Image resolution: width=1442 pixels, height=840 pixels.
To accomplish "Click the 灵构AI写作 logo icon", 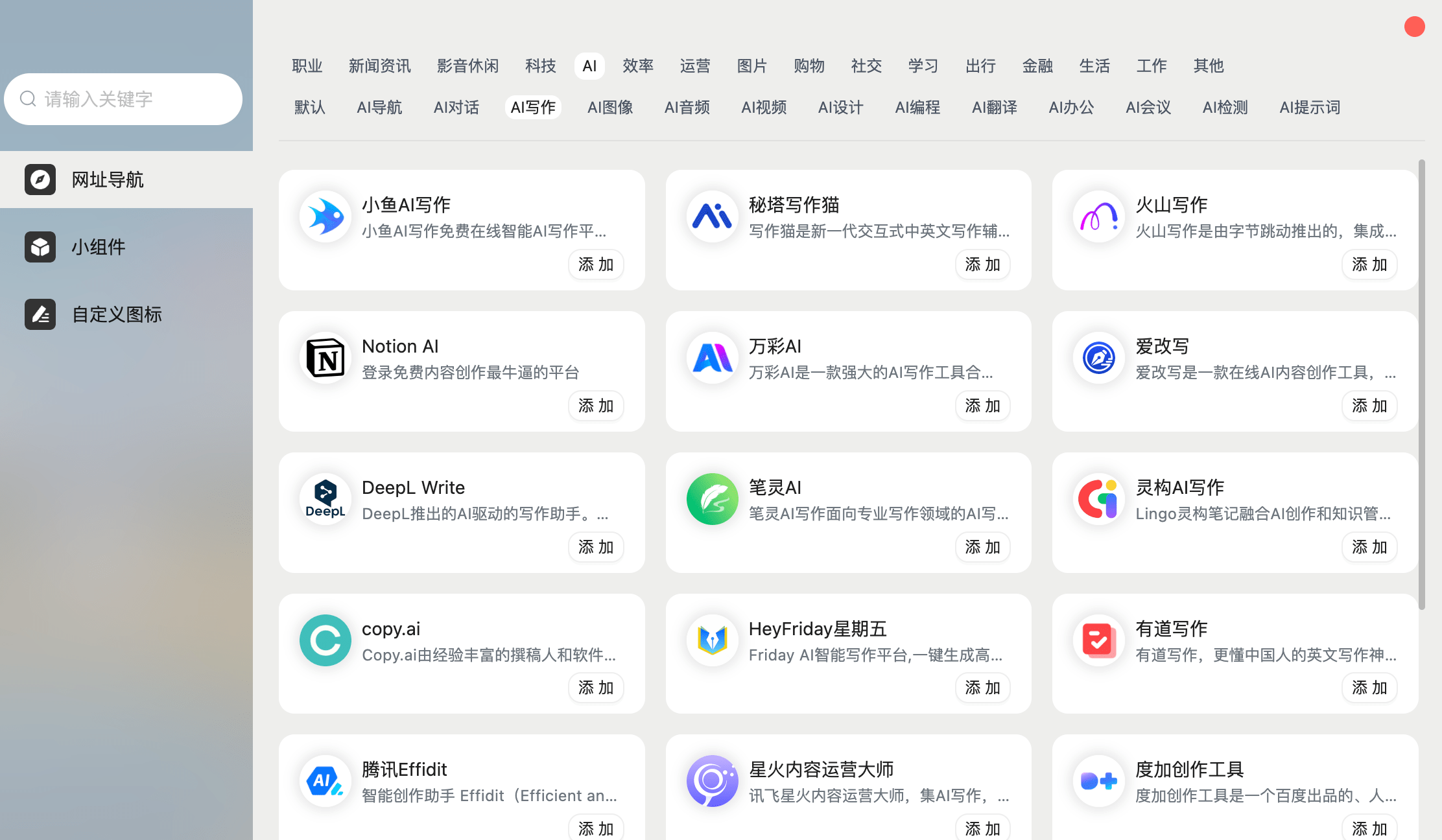I will click(x=1098, y=499).
